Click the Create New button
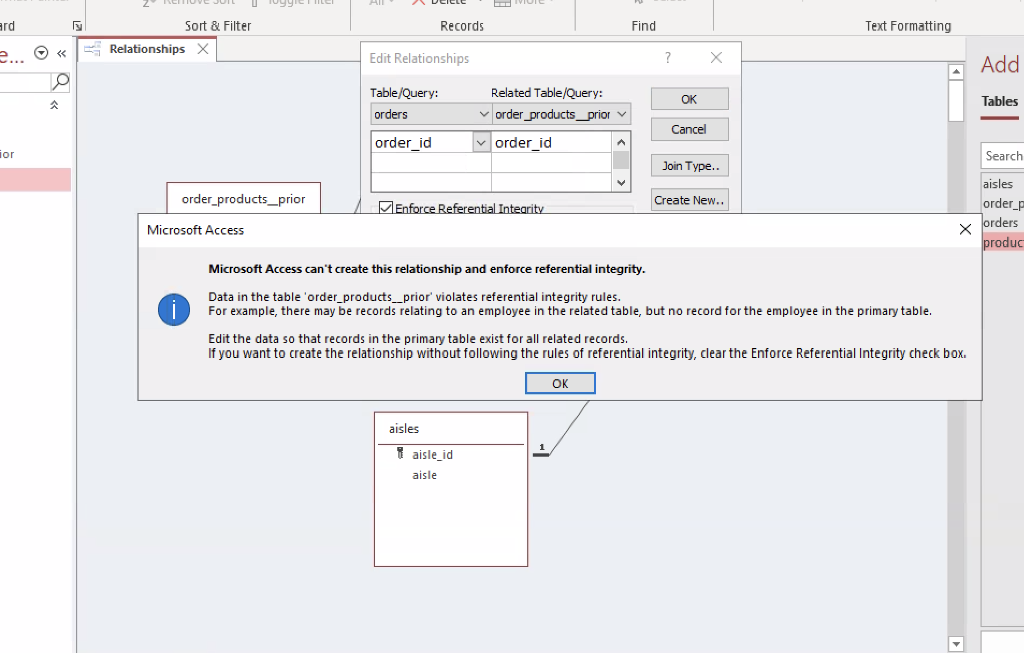This screenshot has height=653, width=1024. 689,199
